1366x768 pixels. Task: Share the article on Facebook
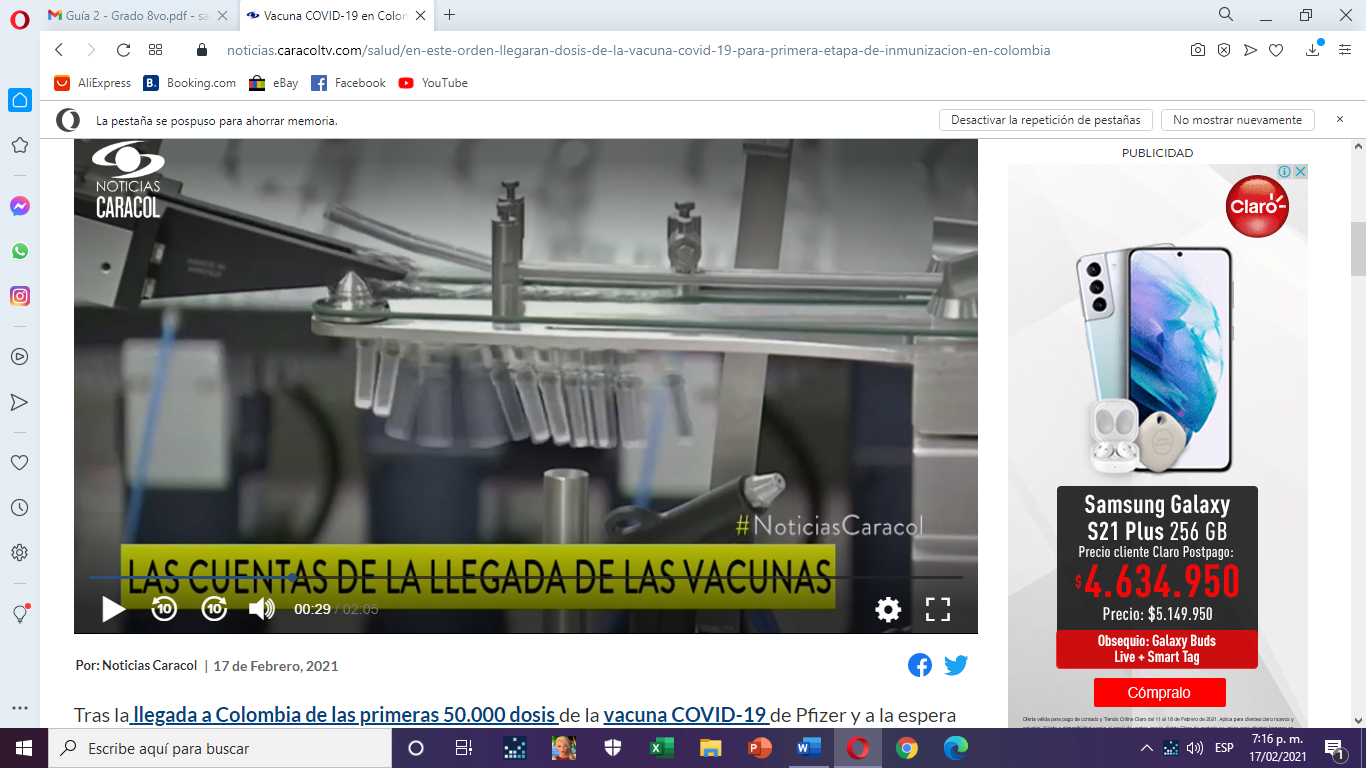pos(920,665)
